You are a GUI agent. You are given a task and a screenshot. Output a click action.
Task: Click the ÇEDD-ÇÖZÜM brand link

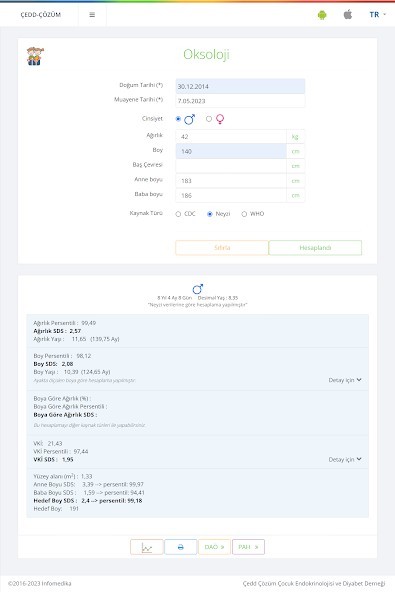click(41, 15)
